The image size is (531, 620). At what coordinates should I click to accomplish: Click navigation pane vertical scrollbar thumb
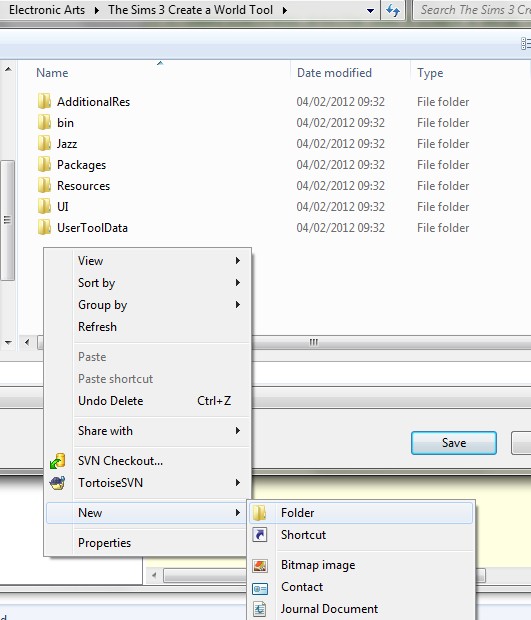click(x=8, y=220)
